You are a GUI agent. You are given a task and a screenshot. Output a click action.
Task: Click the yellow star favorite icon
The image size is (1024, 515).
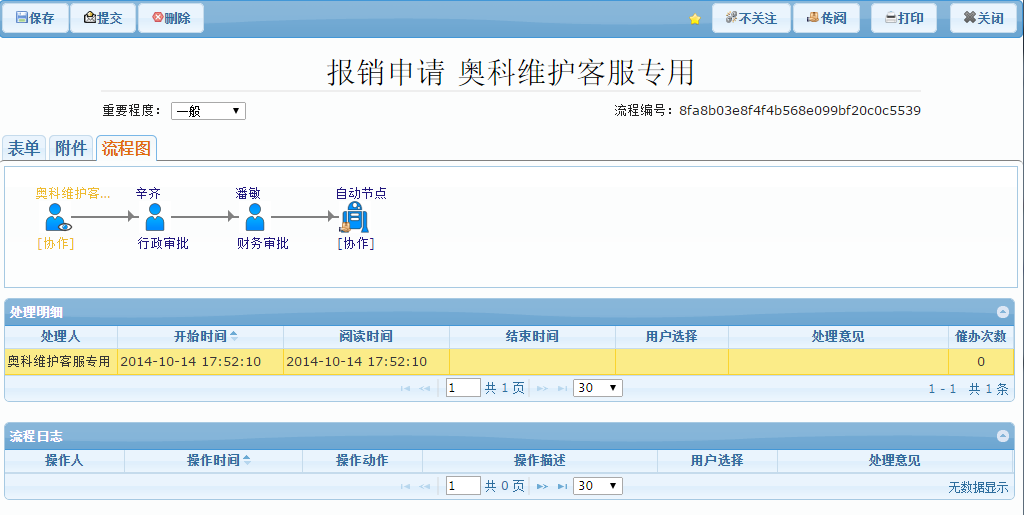pos(695,19)
